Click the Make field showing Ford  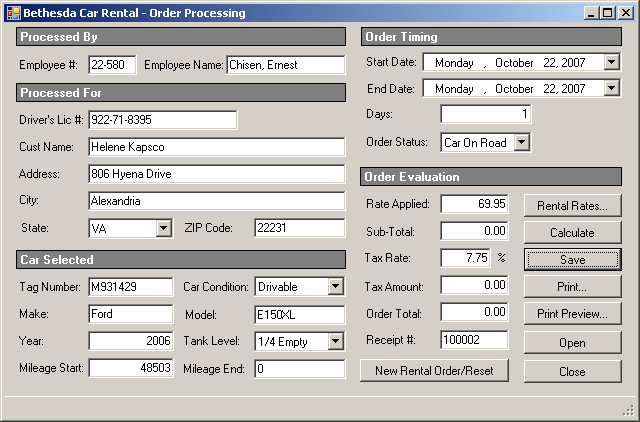[131, 314]
